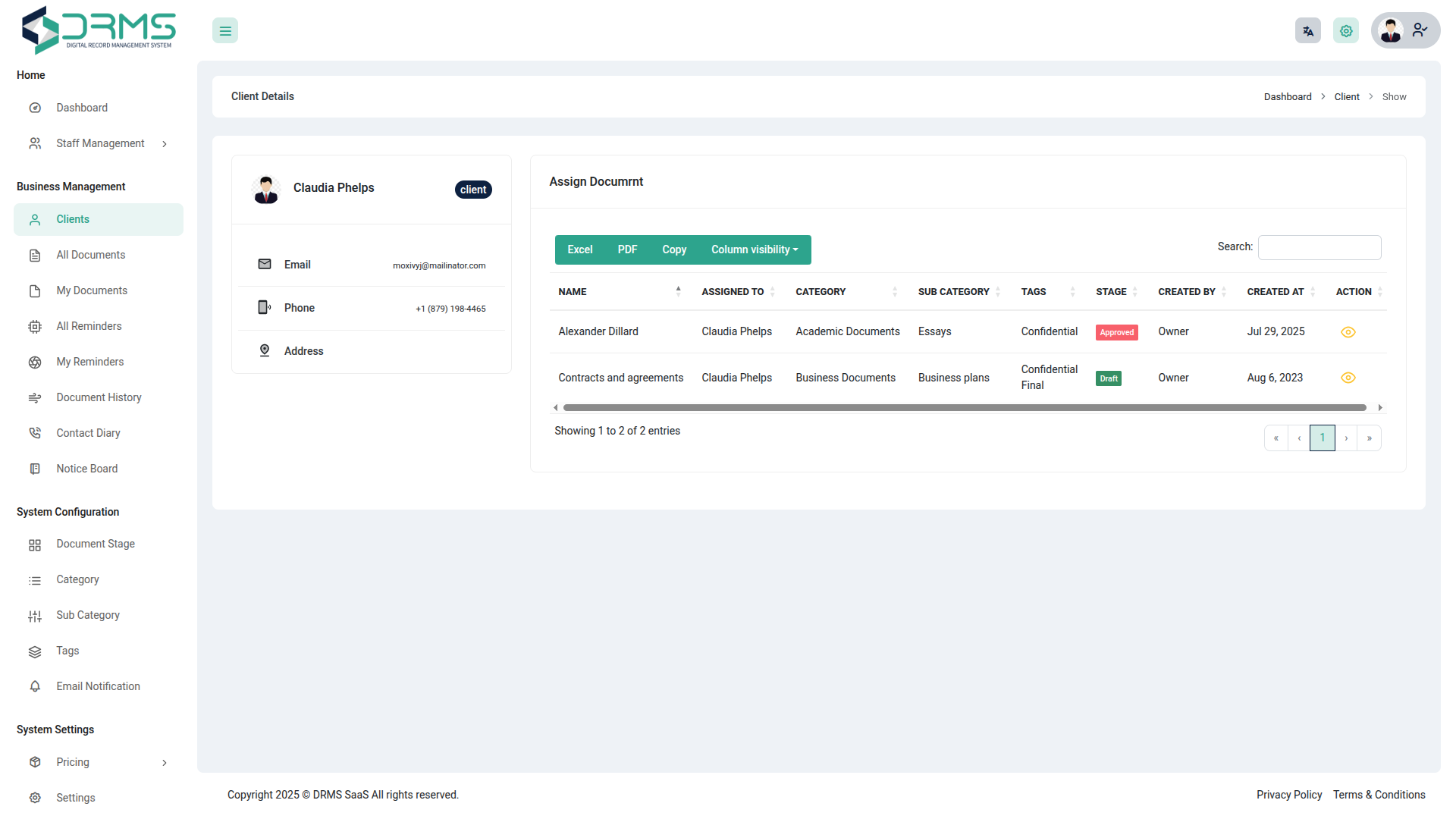Click the Dashboard breadcrumb link

1287,97
